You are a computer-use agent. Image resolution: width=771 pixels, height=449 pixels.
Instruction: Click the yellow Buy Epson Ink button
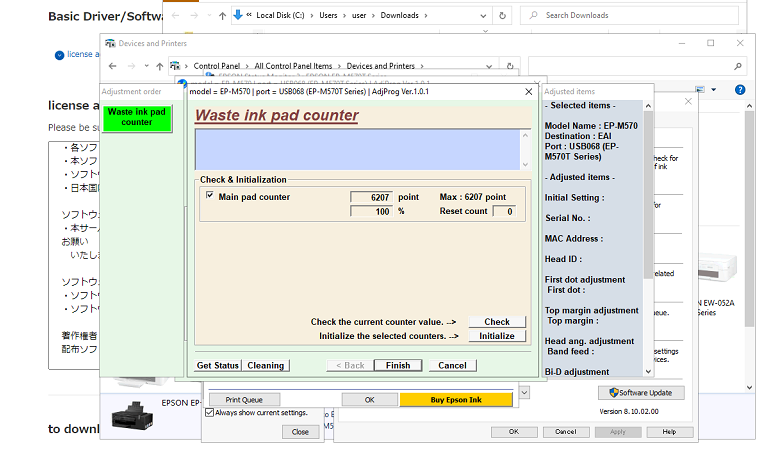[x=456, y=400]
